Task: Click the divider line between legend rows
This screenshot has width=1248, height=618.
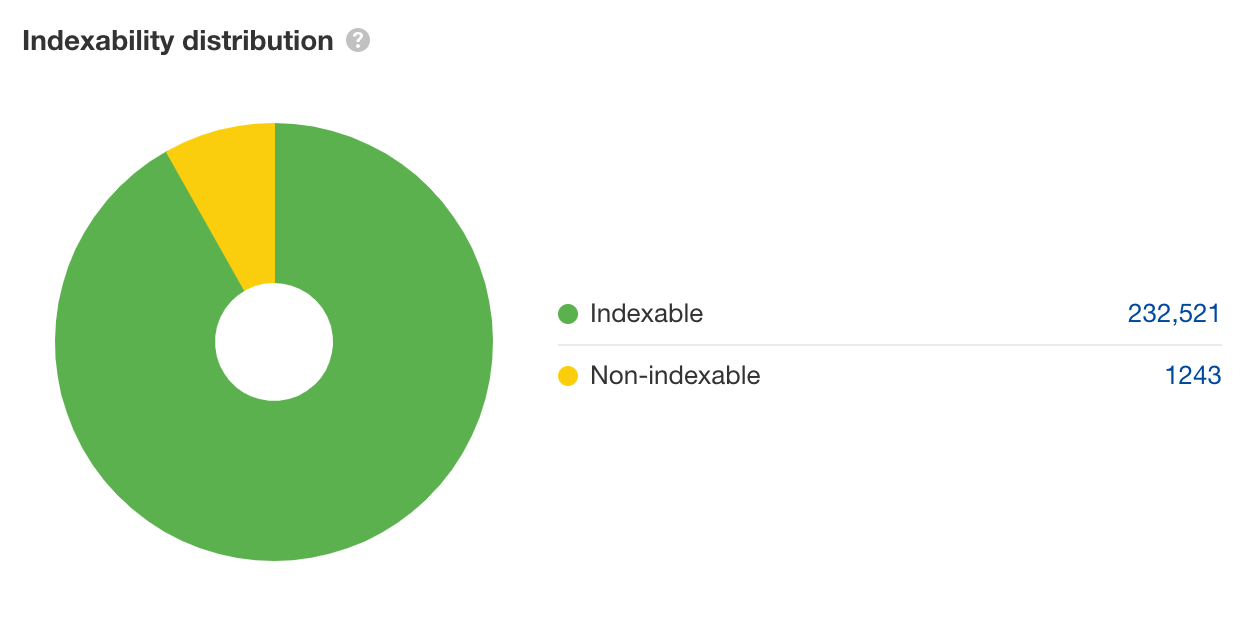Action: (889, 345)
